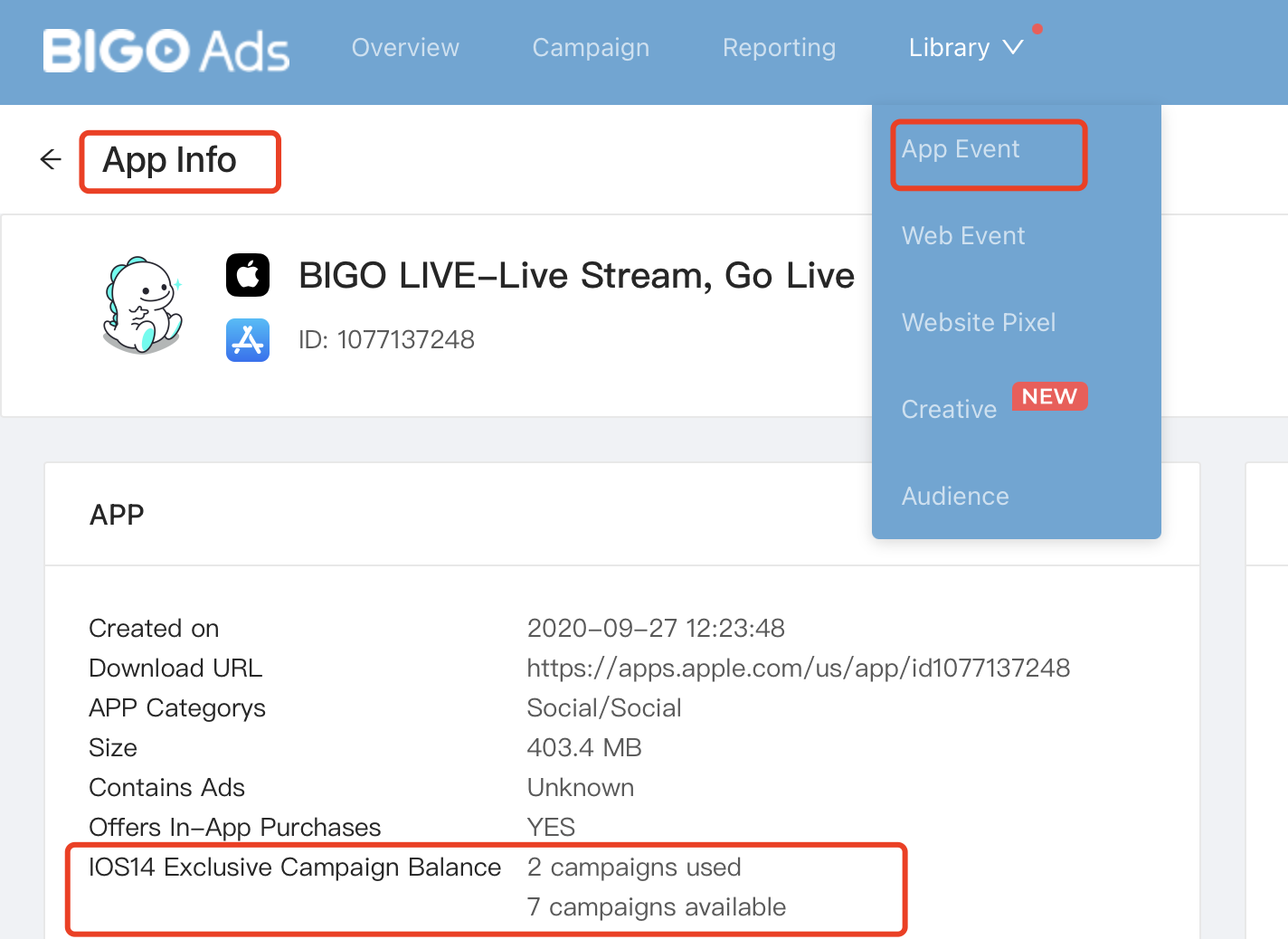Image resolution: width=1288 pixels, height=939 pixels.
Task: Click the 2 campaigns used text
Action: [634, 868]
